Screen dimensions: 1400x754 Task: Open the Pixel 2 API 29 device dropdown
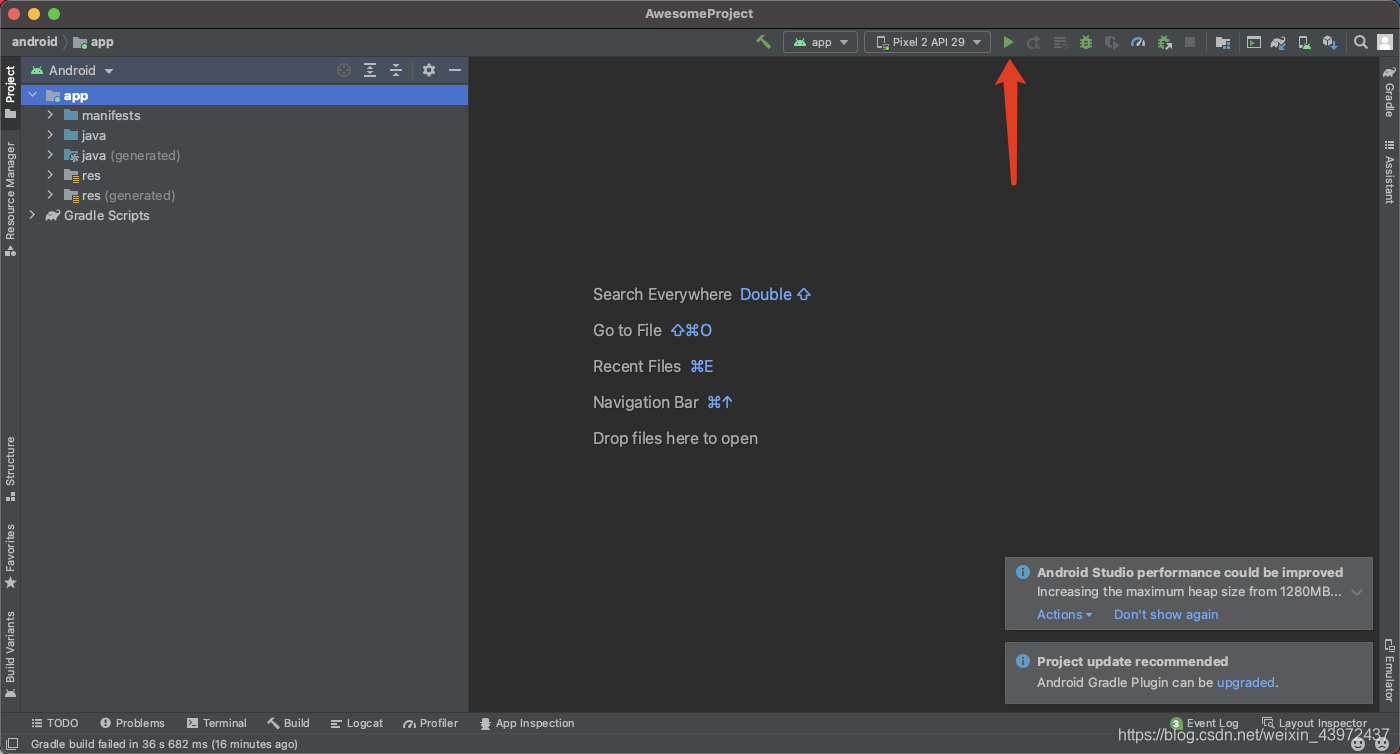pyautogui.click(x=928, y=42)
